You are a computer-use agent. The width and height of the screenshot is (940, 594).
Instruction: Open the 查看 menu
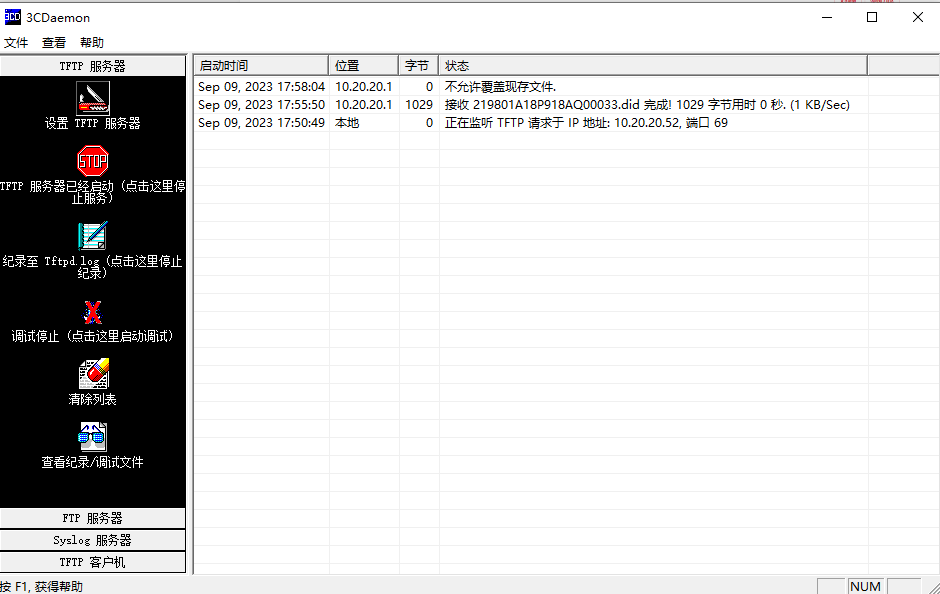[x=54, y=43]
